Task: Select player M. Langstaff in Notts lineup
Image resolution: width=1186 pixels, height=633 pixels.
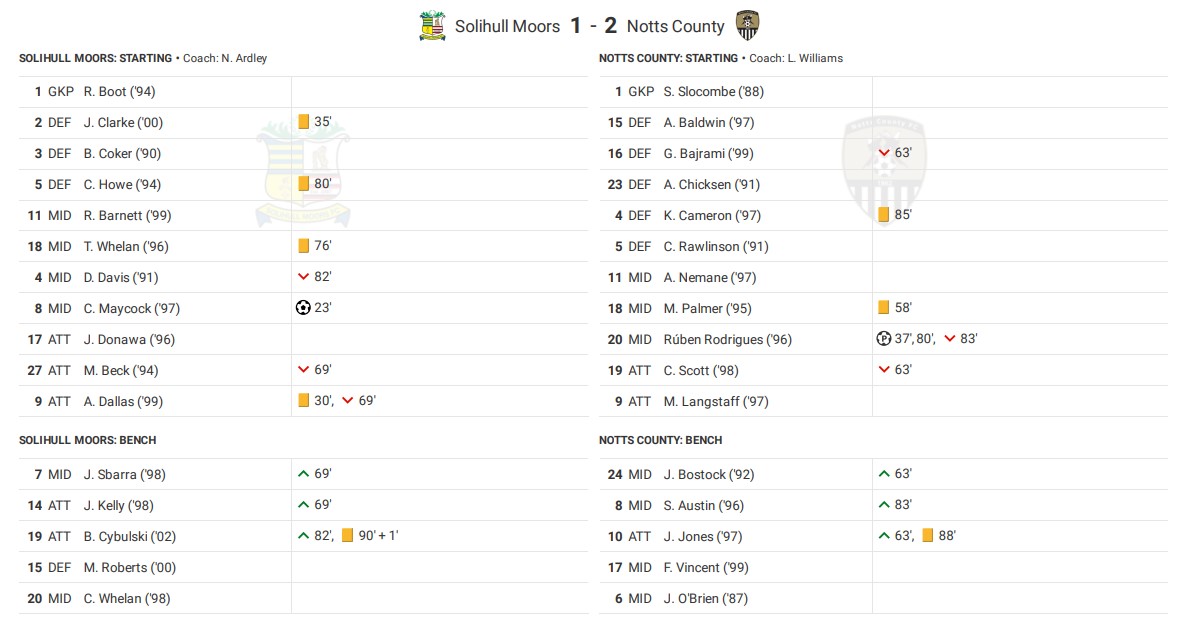Action: pyautogui.click(x=716, y=401)
